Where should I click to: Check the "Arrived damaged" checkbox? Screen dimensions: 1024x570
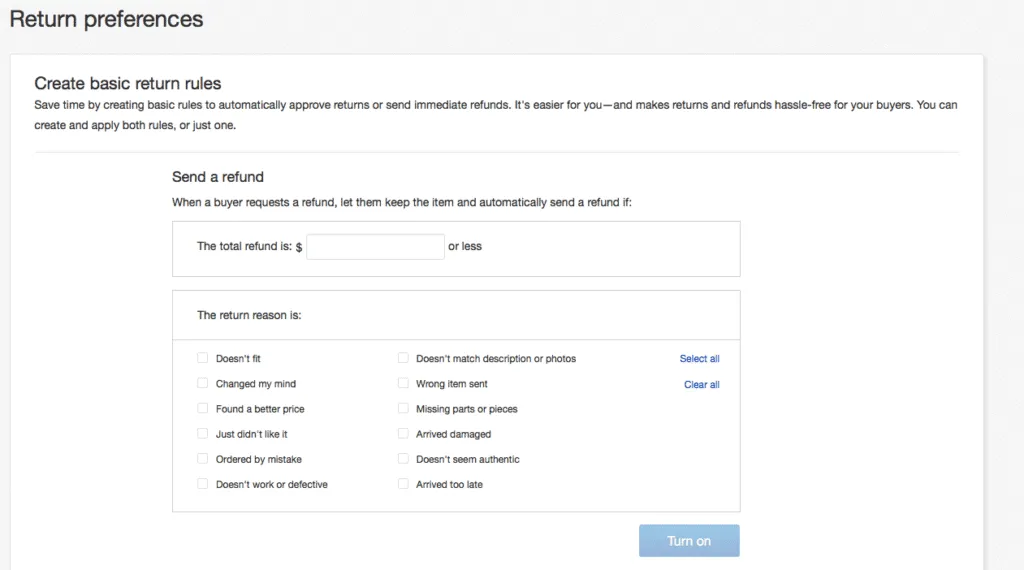pos(404,434)
